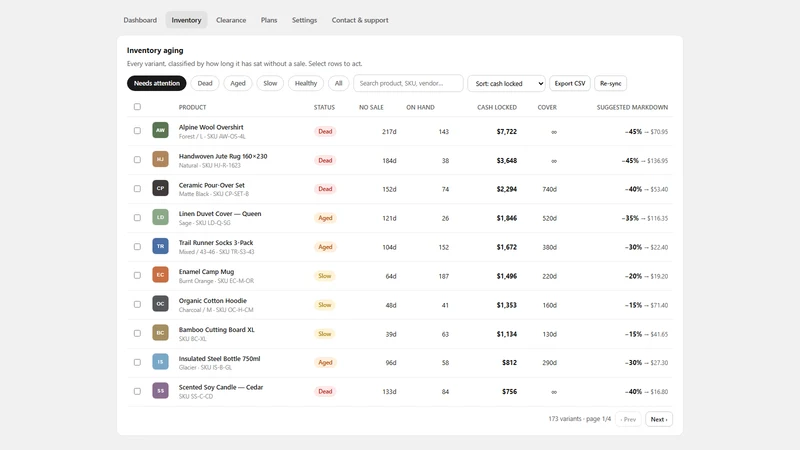Screen dimensions: 800x450
Task: Click the Scented Soy Candle — Cedar name
Action: (x=220, y=387)
